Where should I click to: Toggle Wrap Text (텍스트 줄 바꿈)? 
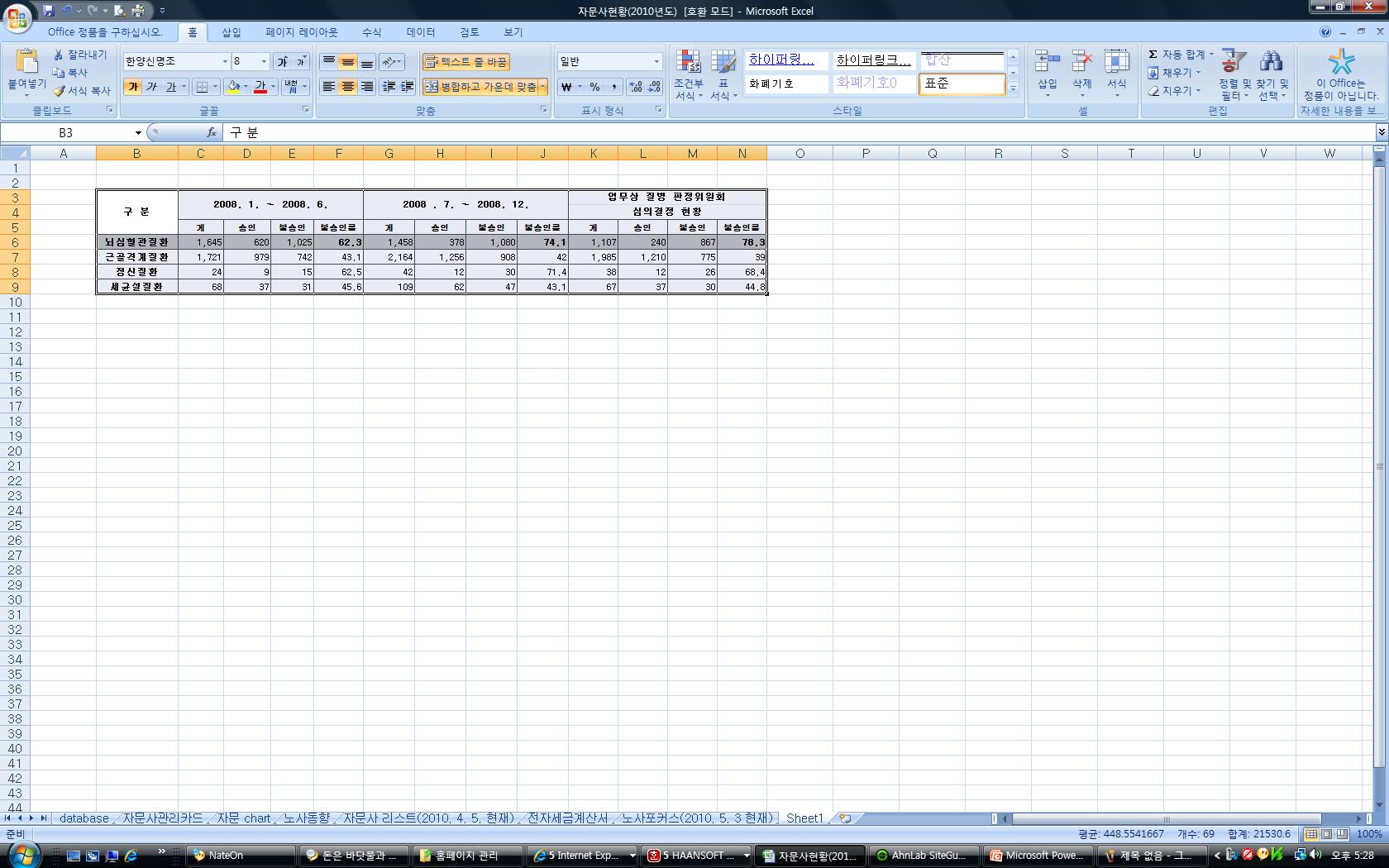(x=465, y=62)
